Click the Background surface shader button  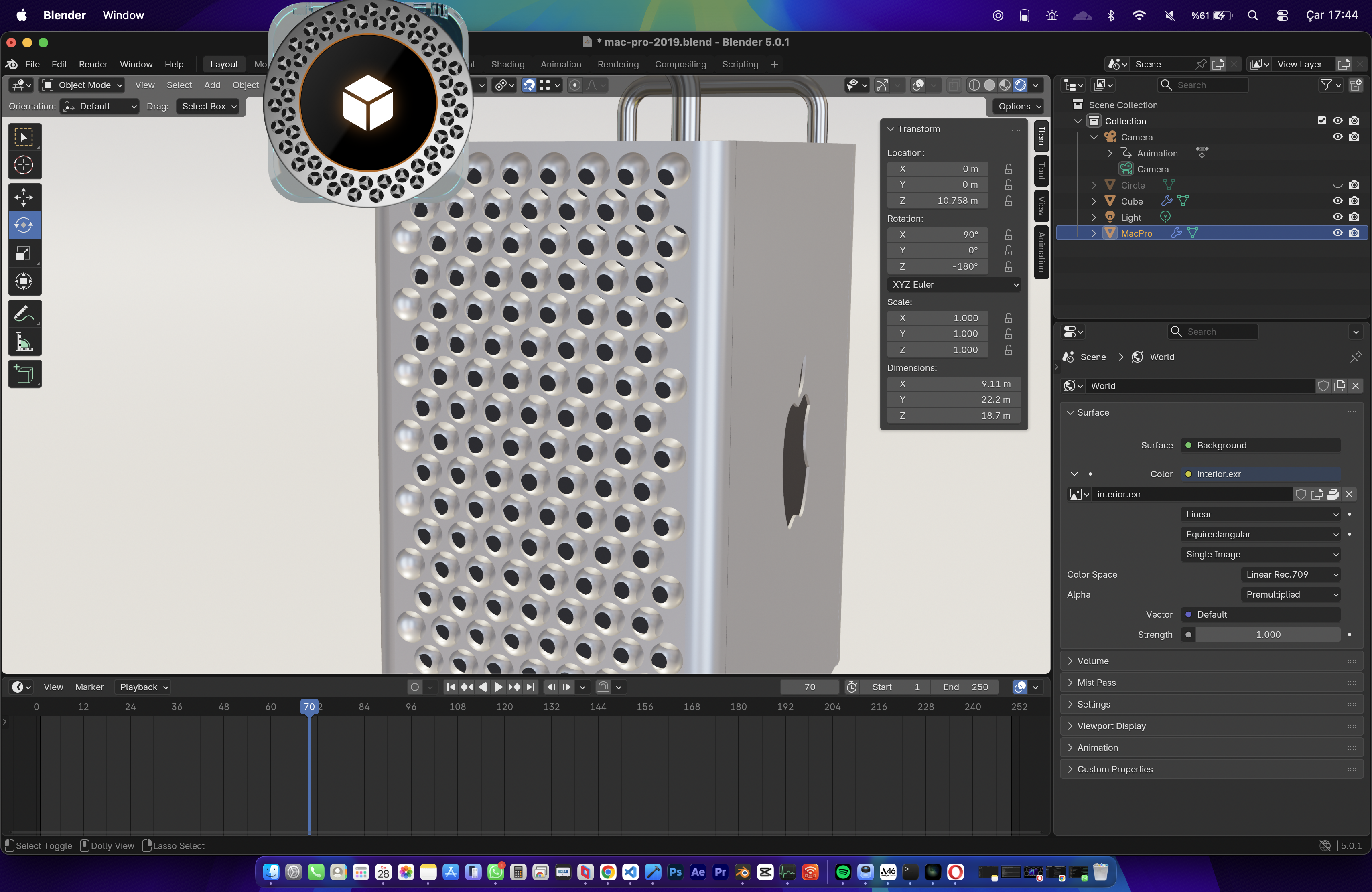click(x=1260, y=445)
